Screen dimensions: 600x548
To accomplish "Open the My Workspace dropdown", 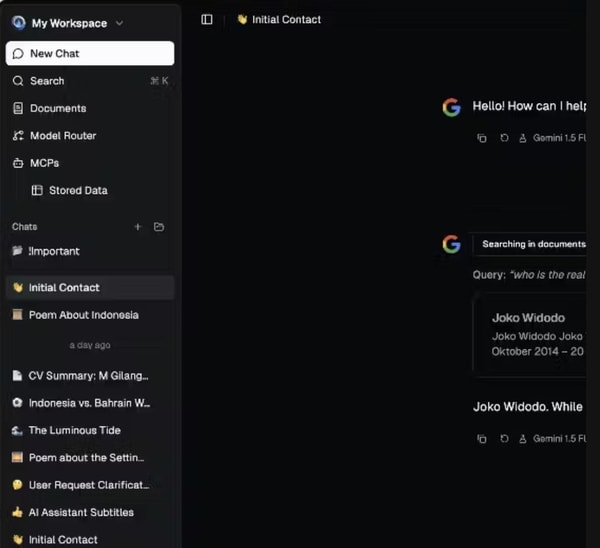I will (x=68, y=23).
